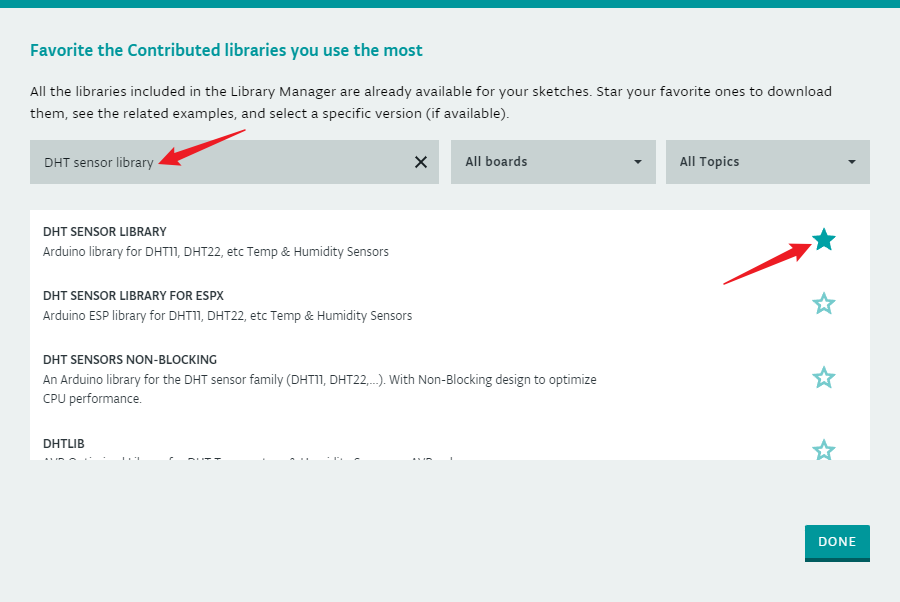Star the DHTLIB library
The height and width of the screenshot is (602, 900).
tap(824, 450)
